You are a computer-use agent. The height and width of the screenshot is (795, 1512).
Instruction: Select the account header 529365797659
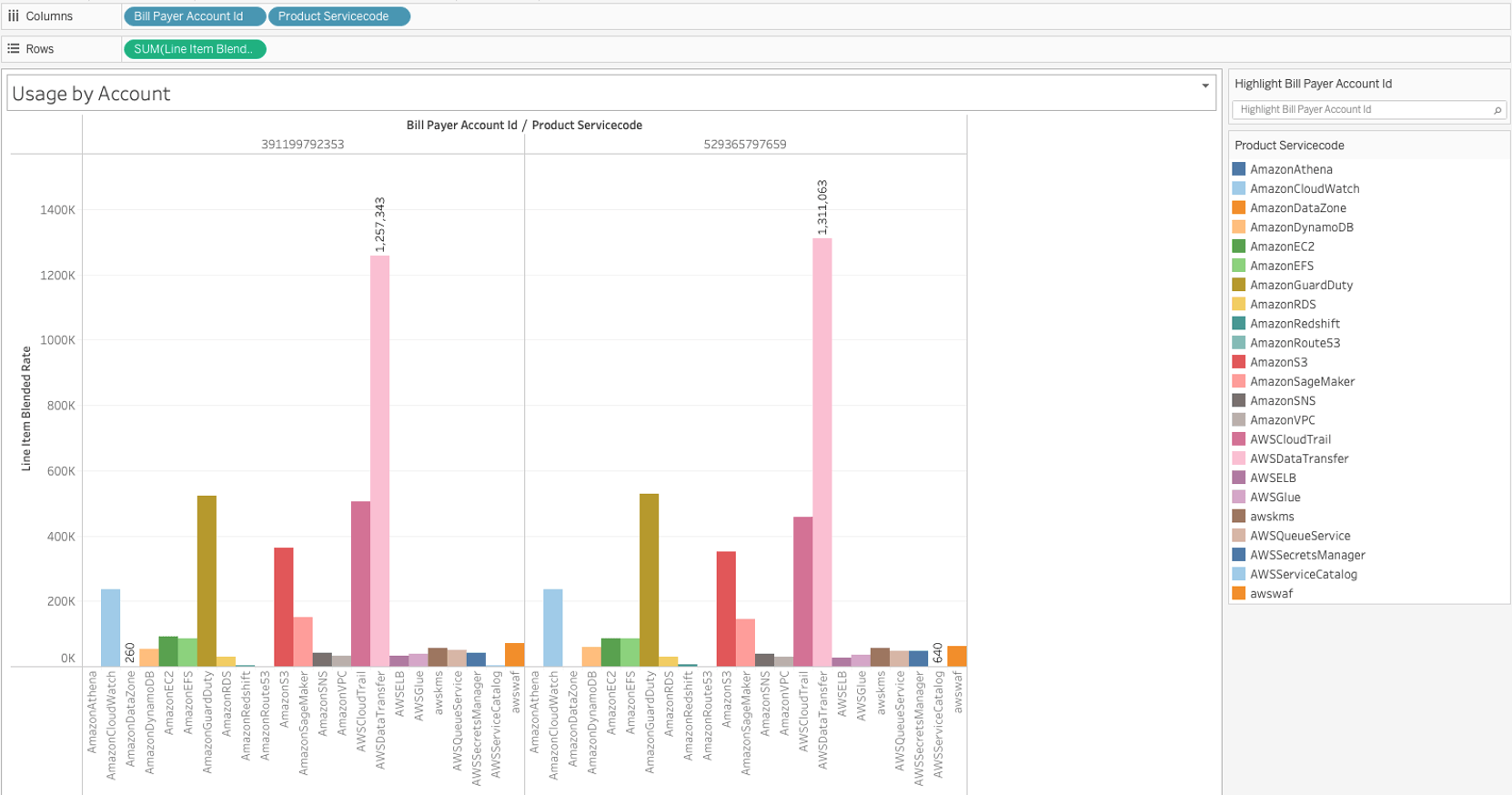coord(744,145)
